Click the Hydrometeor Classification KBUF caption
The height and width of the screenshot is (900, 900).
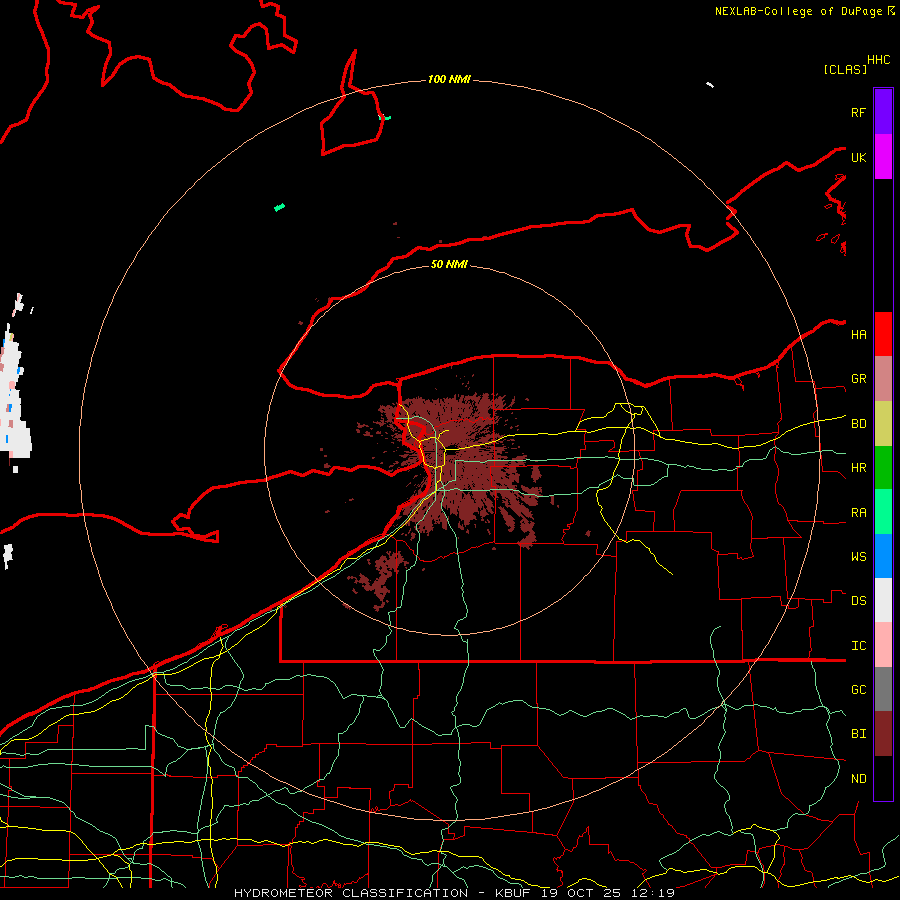tap(454, 893)
